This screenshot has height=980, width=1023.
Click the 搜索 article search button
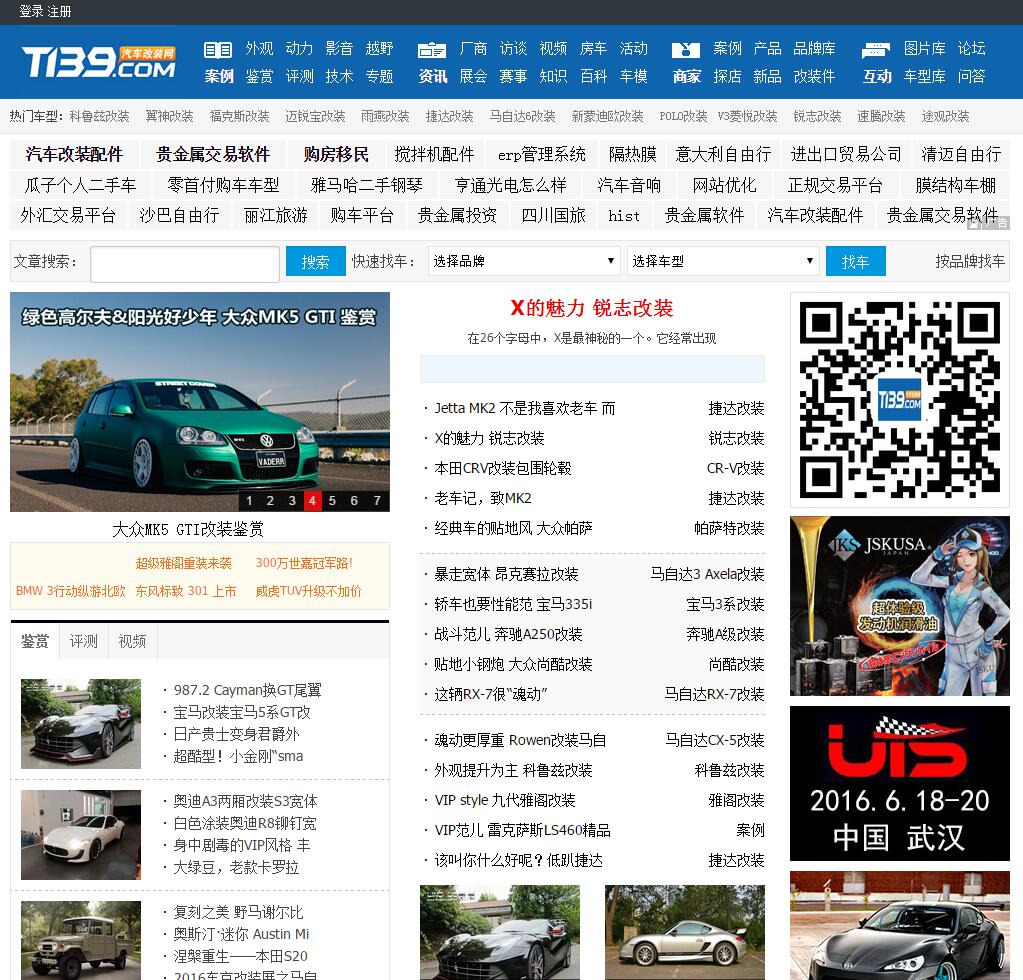click(315, 261)
